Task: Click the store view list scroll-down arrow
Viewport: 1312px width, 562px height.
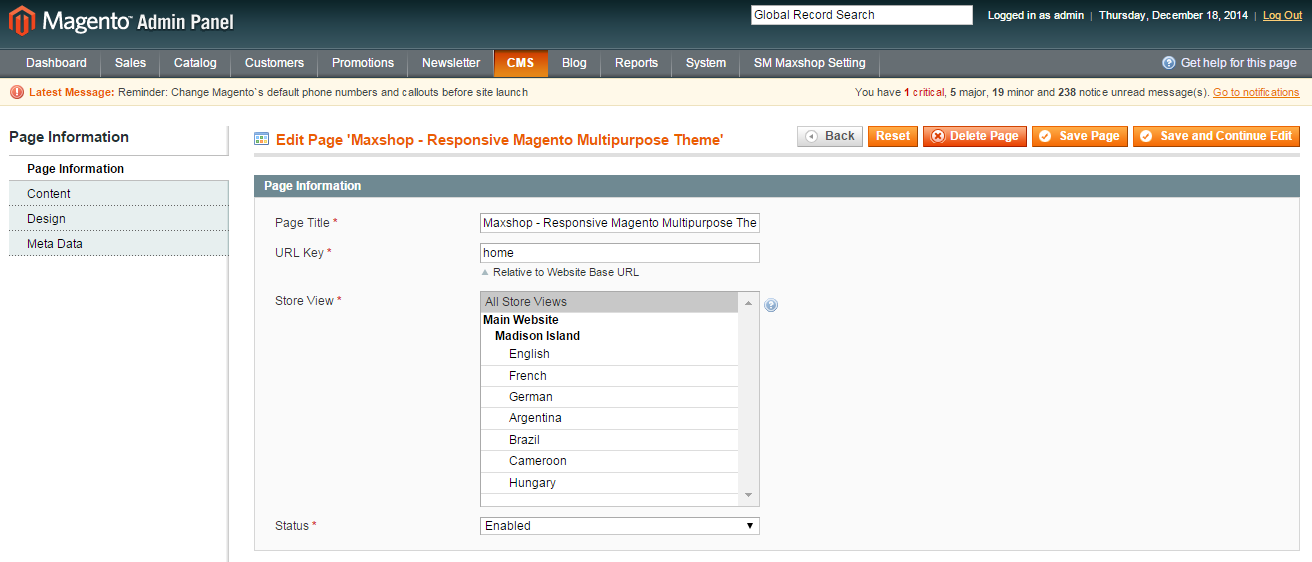Action: point(749,497)
